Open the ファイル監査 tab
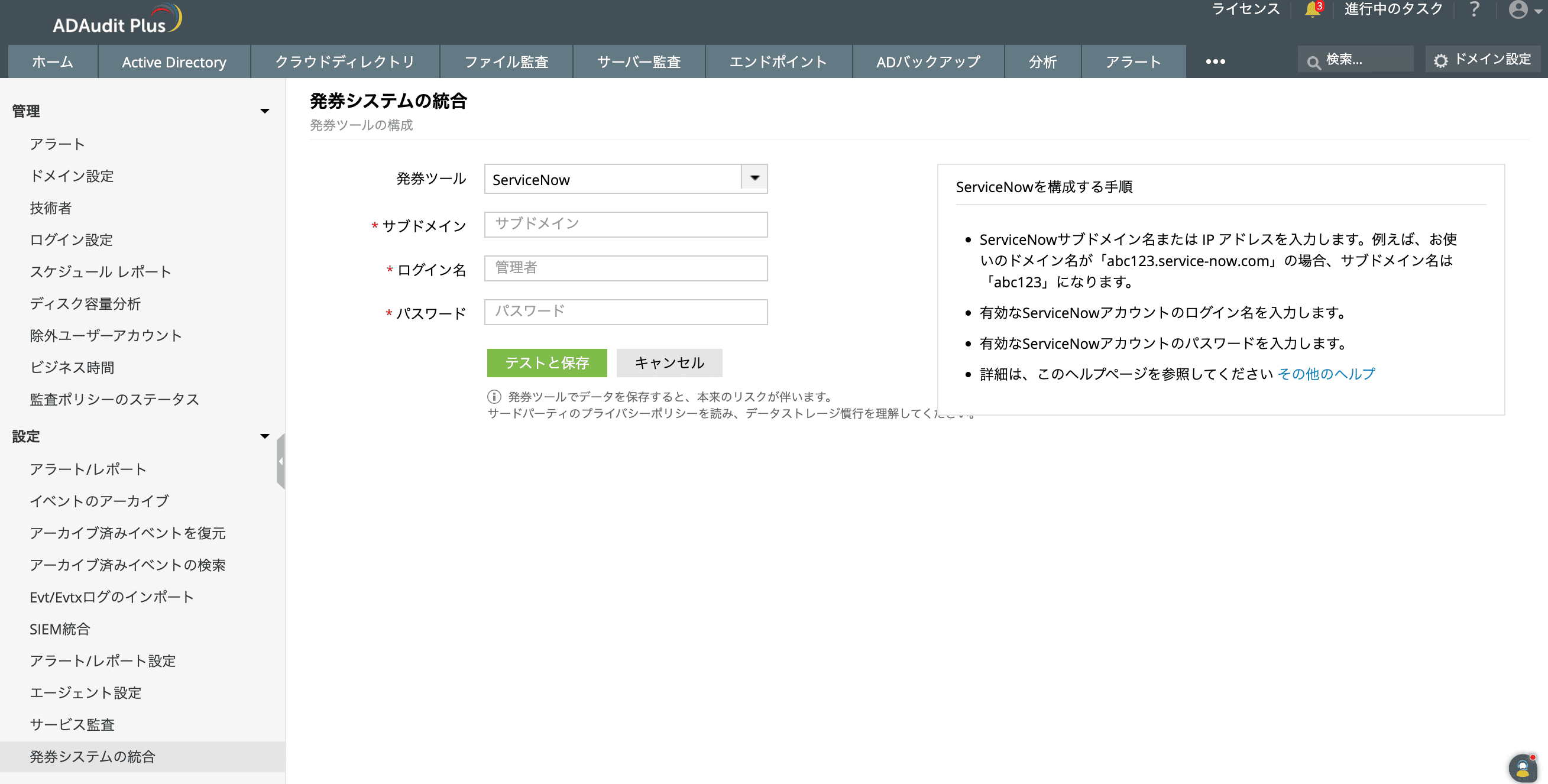 (506, 62)
